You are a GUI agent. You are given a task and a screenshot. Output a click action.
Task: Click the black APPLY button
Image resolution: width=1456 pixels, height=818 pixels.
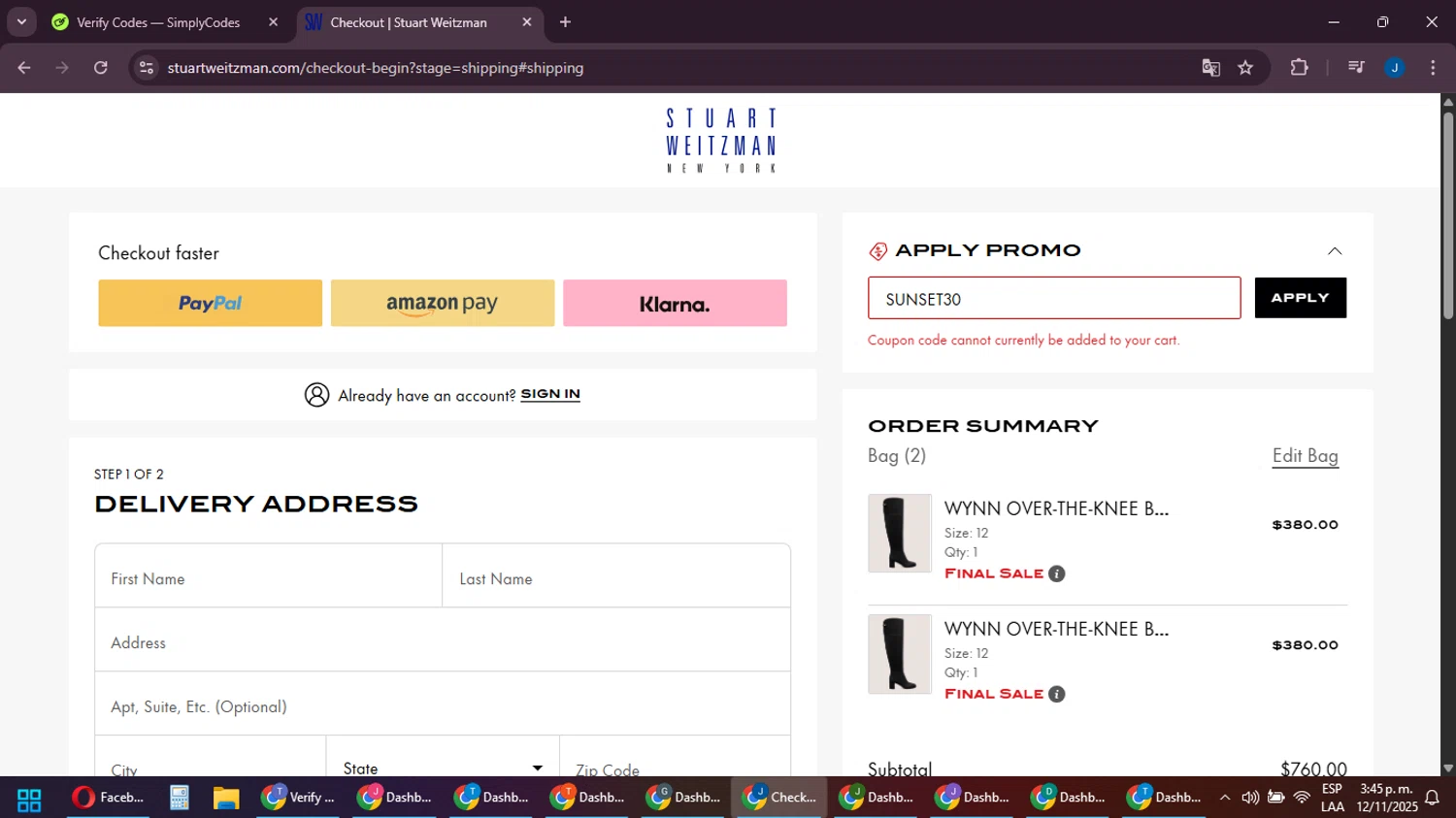pyautogui.click(x=1301, y=298)
